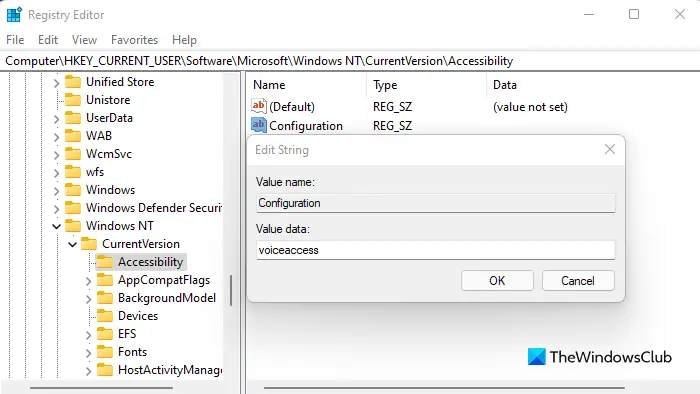The height and width of the screenshot is (394, 700).
Task: Click the Accessibility folder icon
Action: point(105,262)
